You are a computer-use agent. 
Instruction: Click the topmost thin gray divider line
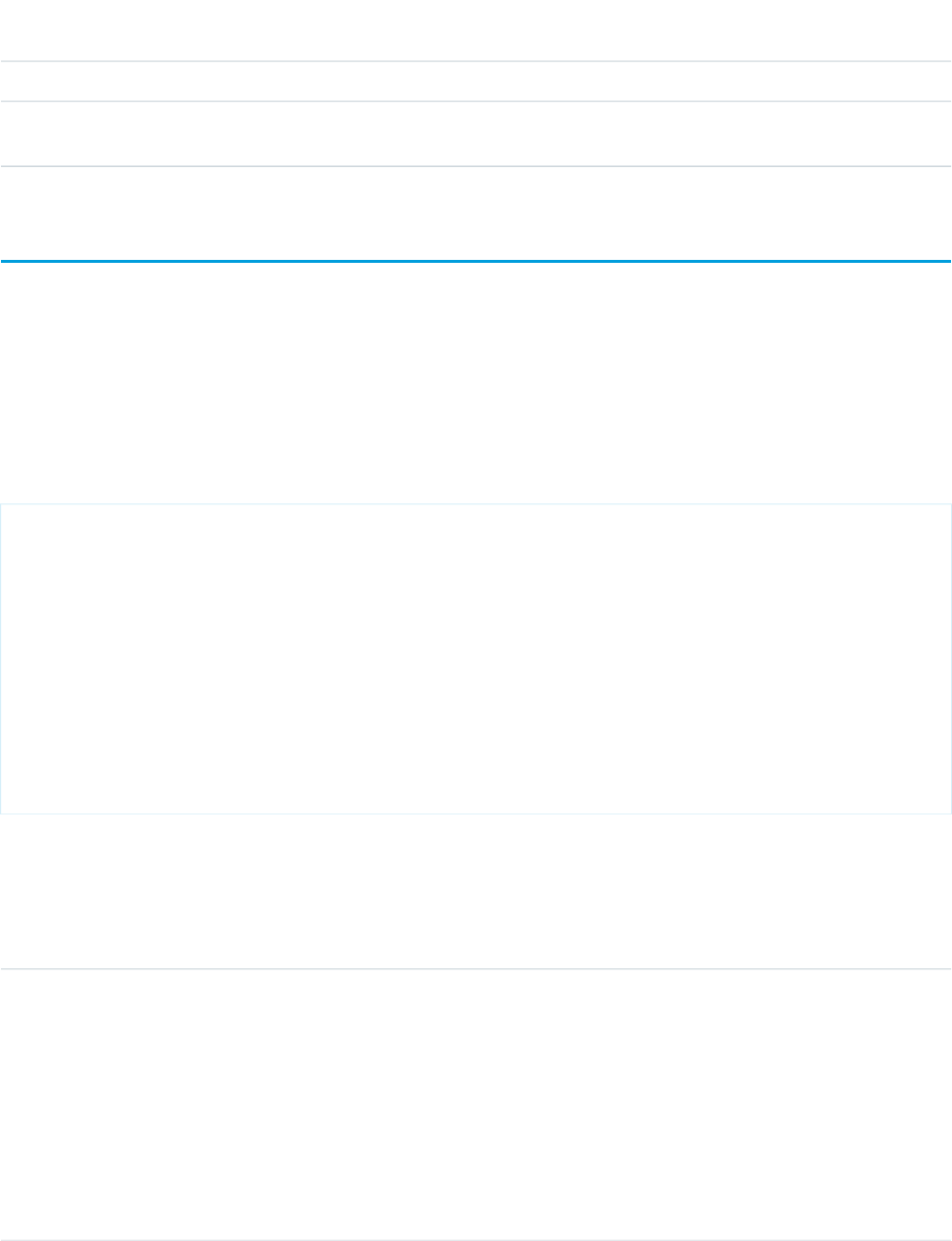(475, 63)
